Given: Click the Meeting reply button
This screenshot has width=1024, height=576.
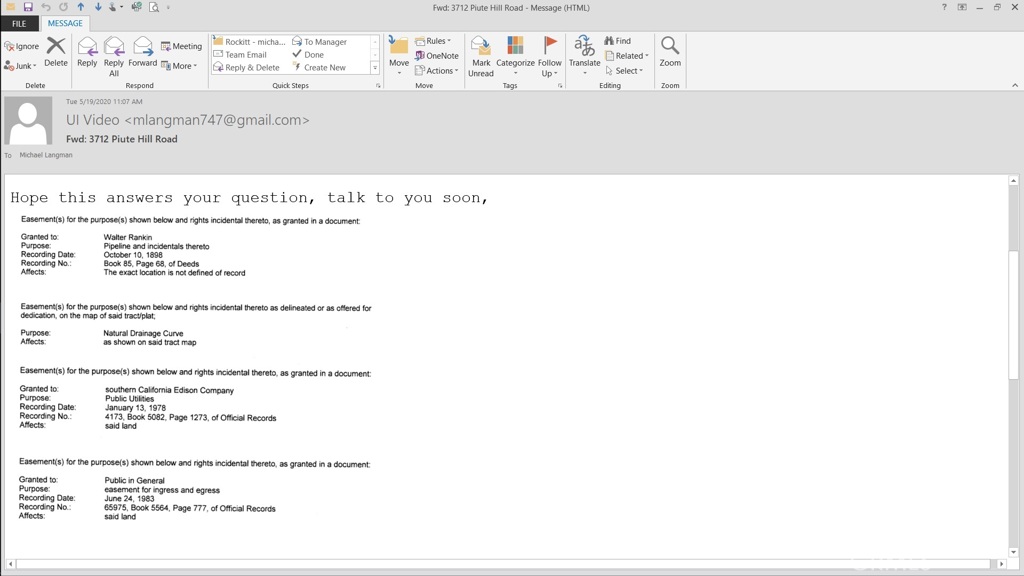Looking at the screenshot, I should (x=181, y=46).
